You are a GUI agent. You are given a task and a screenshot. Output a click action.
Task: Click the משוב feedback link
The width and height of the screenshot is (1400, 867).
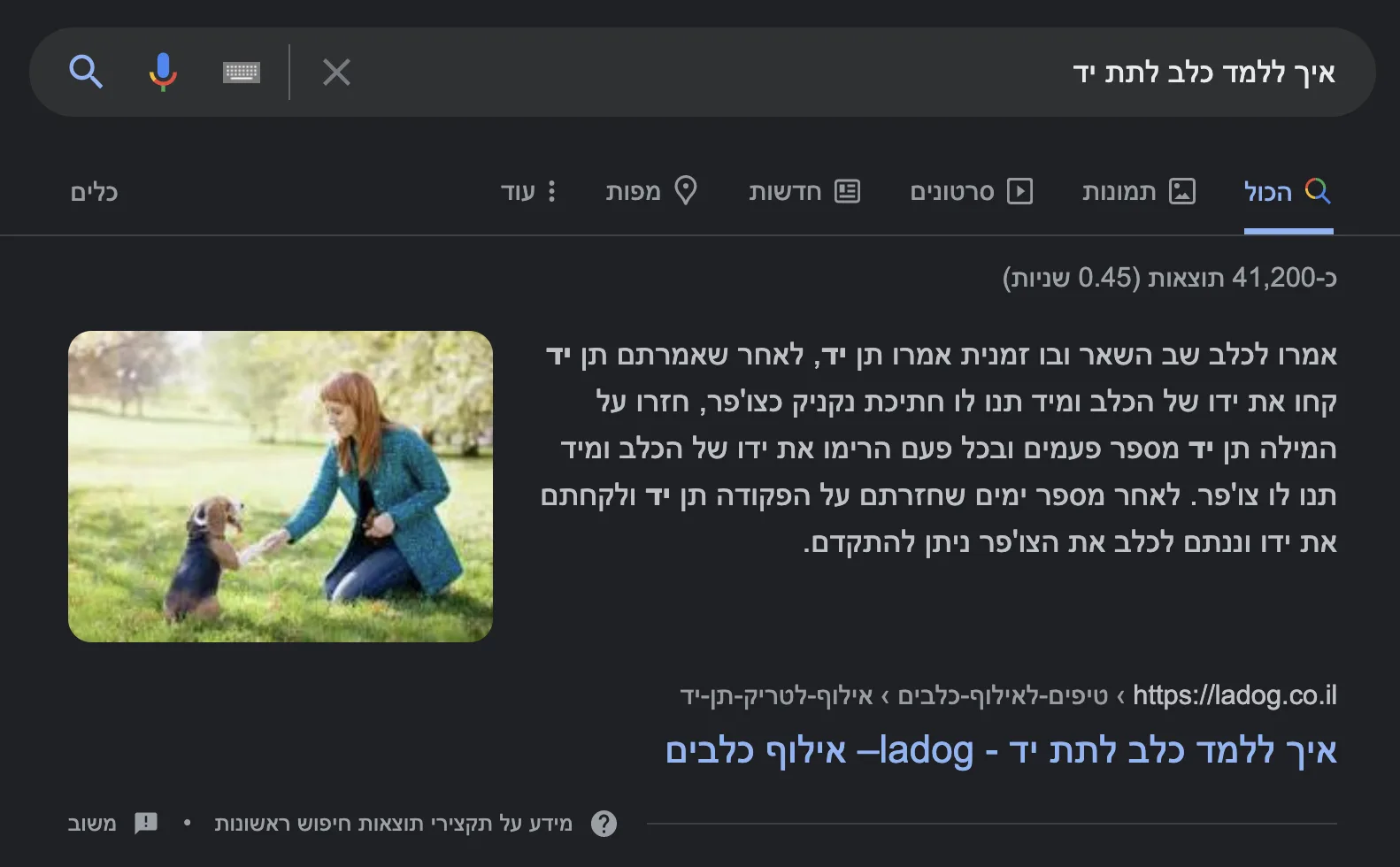point(92,824)
